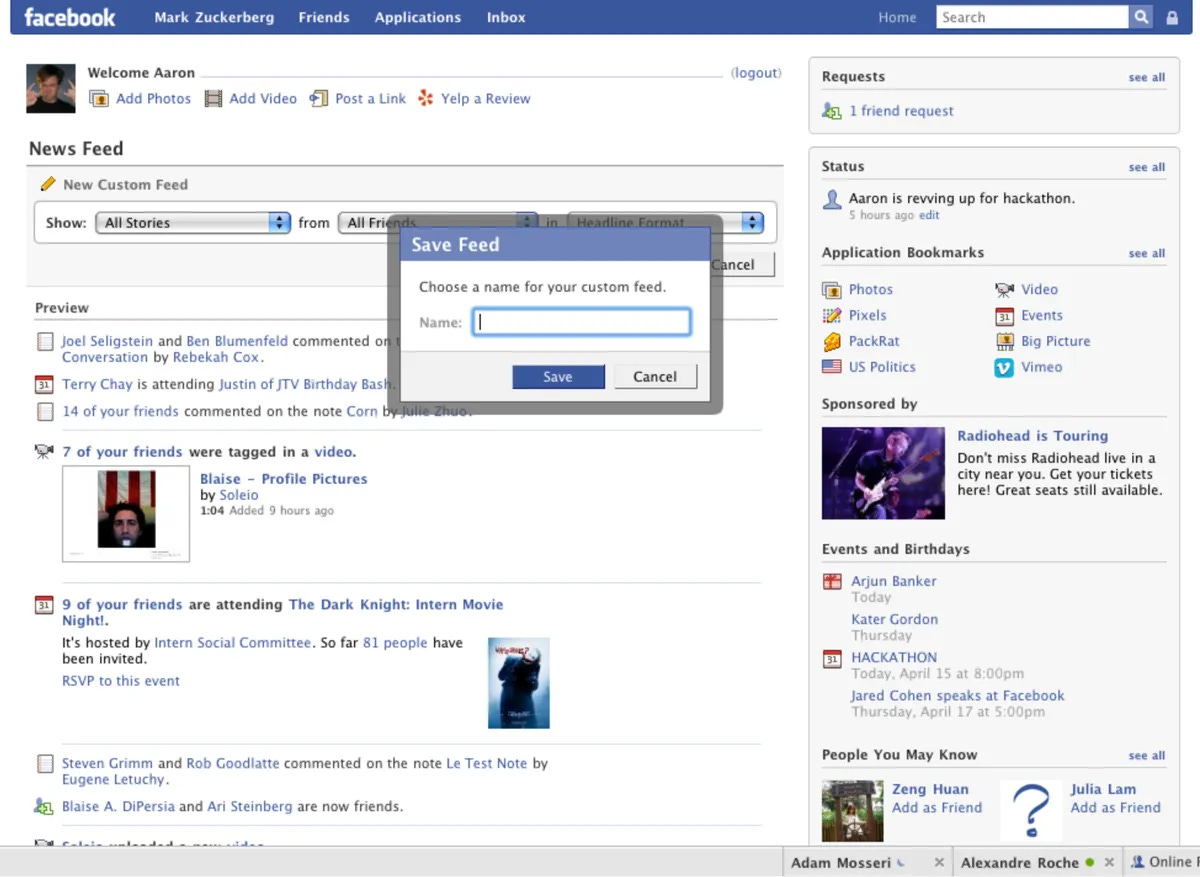Screen dimensions: 1200x877
Task: Click the Events calendar bookmark icon
Action: tap(1004, 316)
